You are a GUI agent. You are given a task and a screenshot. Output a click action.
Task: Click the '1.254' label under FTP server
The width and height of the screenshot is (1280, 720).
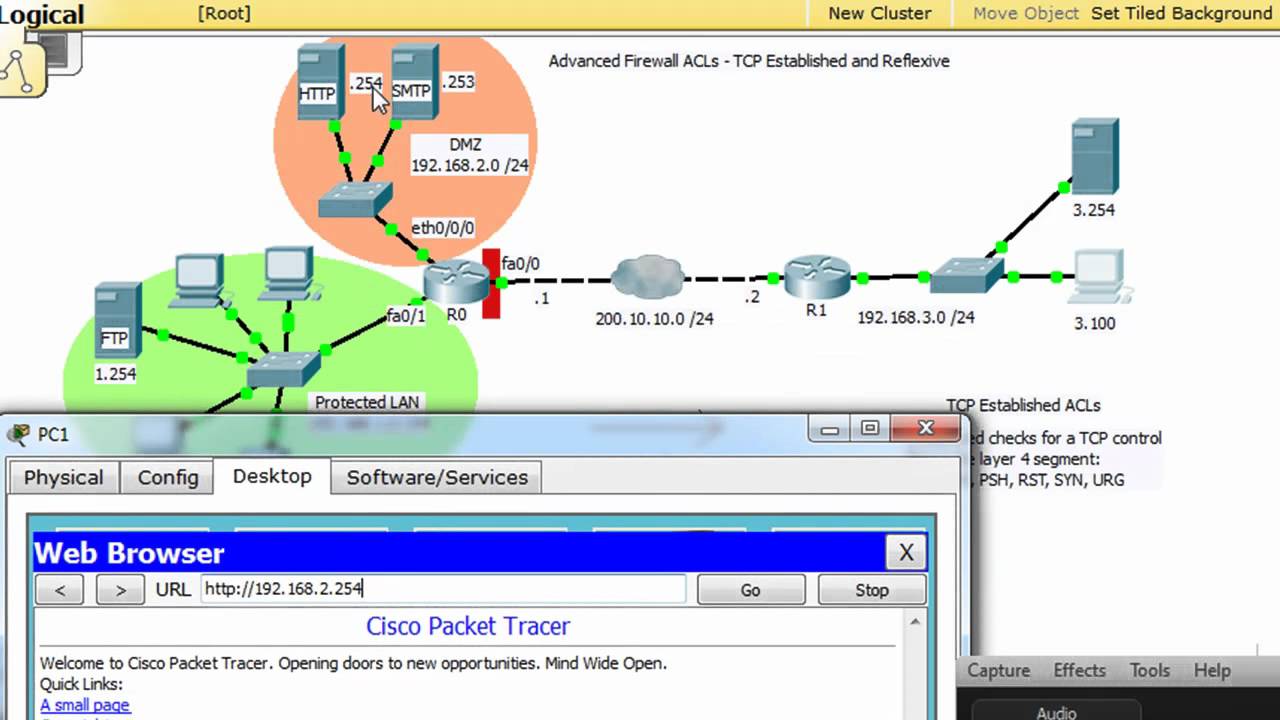click(x=115, y=374)
